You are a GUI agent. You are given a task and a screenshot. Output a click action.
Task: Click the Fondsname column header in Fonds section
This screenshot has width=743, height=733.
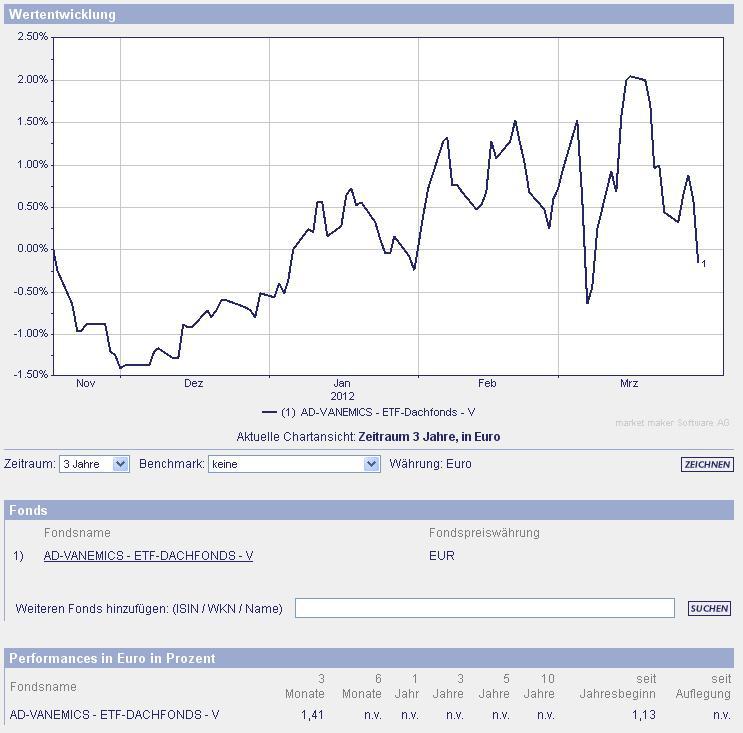point(77,533)
